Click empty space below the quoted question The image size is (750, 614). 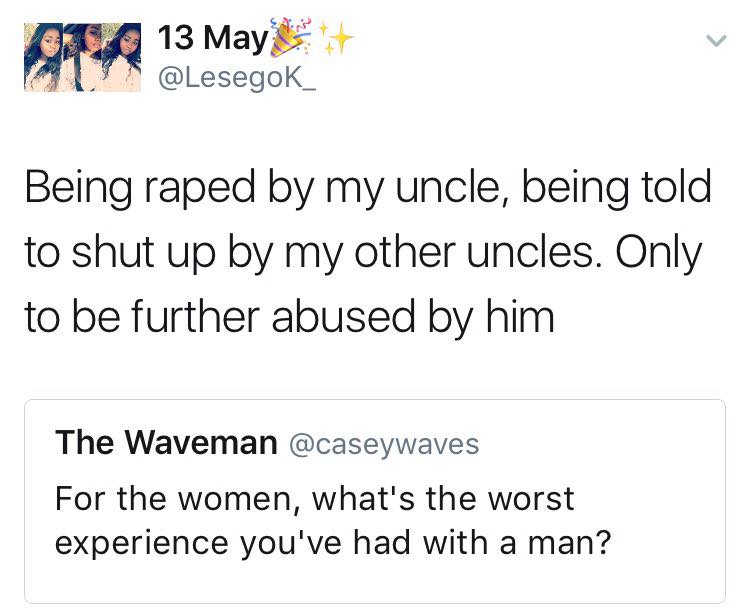(375, 582)
